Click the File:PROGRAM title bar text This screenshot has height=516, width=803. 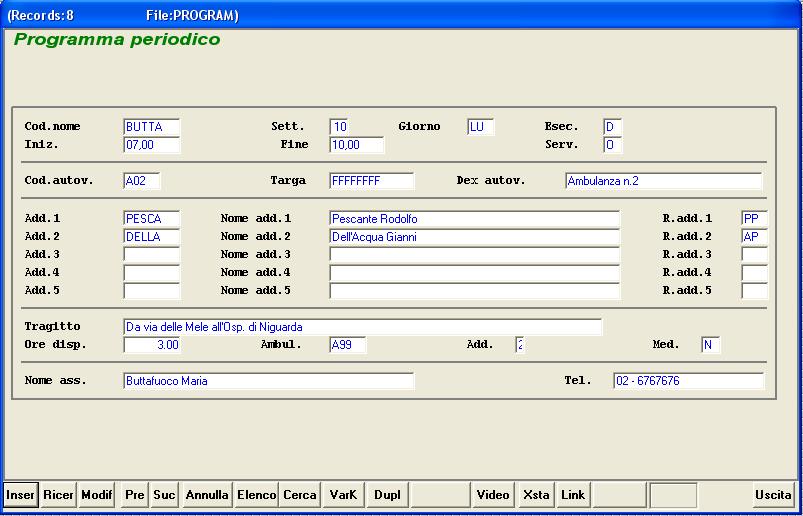click(192, 16)
